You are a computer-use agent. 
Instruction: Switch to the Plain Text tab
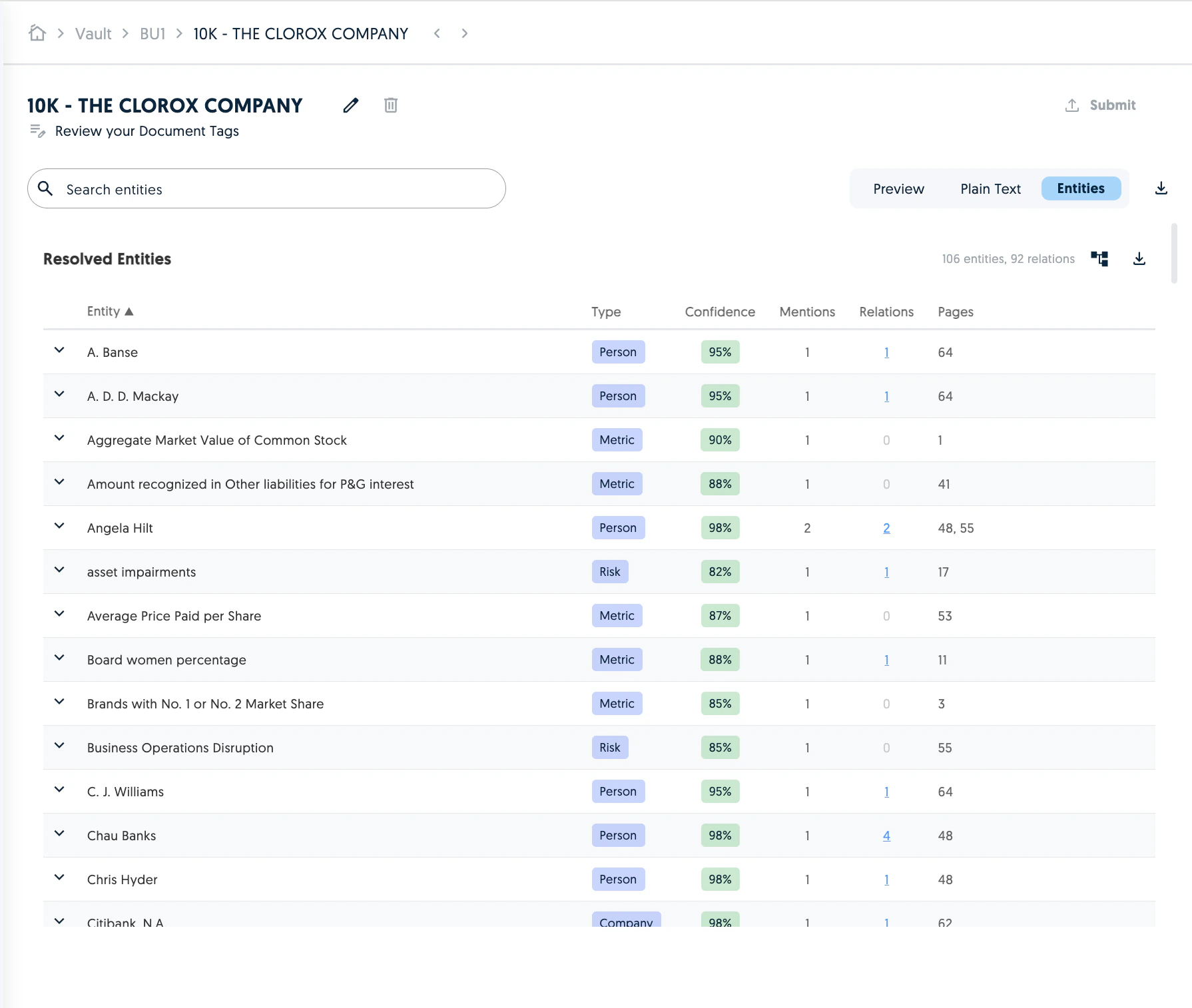[x=990, y=189]
